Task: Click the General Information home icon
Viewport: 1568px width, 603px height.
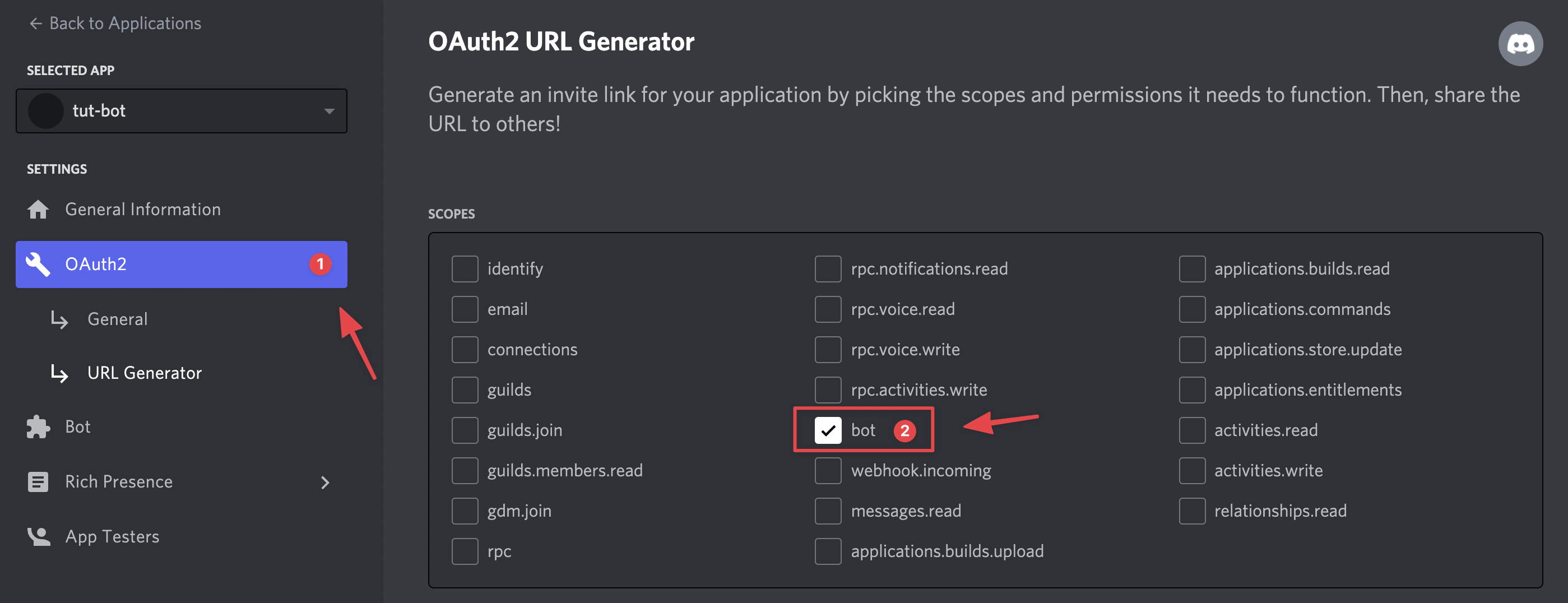Action: coord(38,210)
